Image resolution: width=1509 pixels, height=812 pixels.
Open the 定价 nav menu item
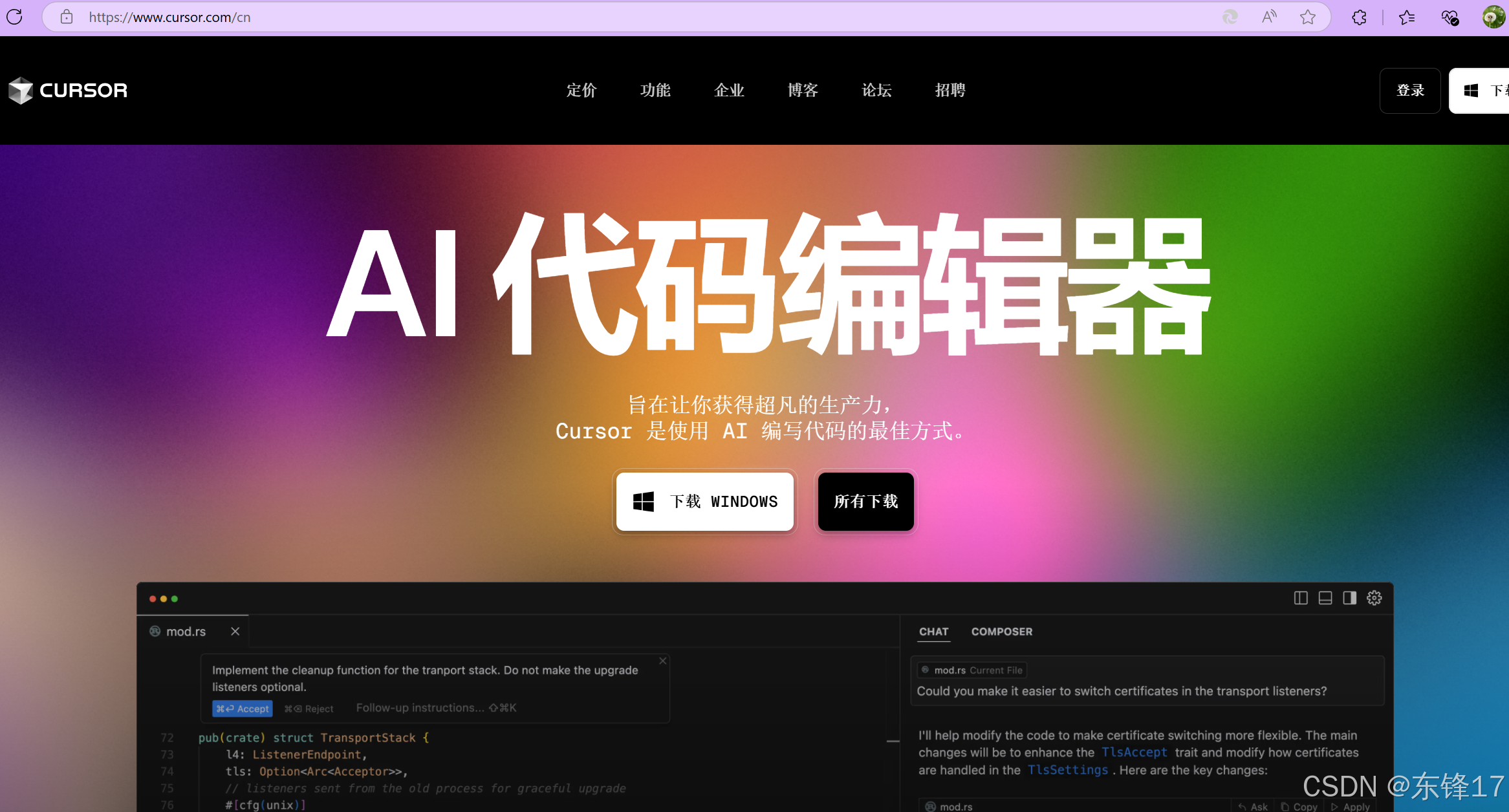point(581,91)
